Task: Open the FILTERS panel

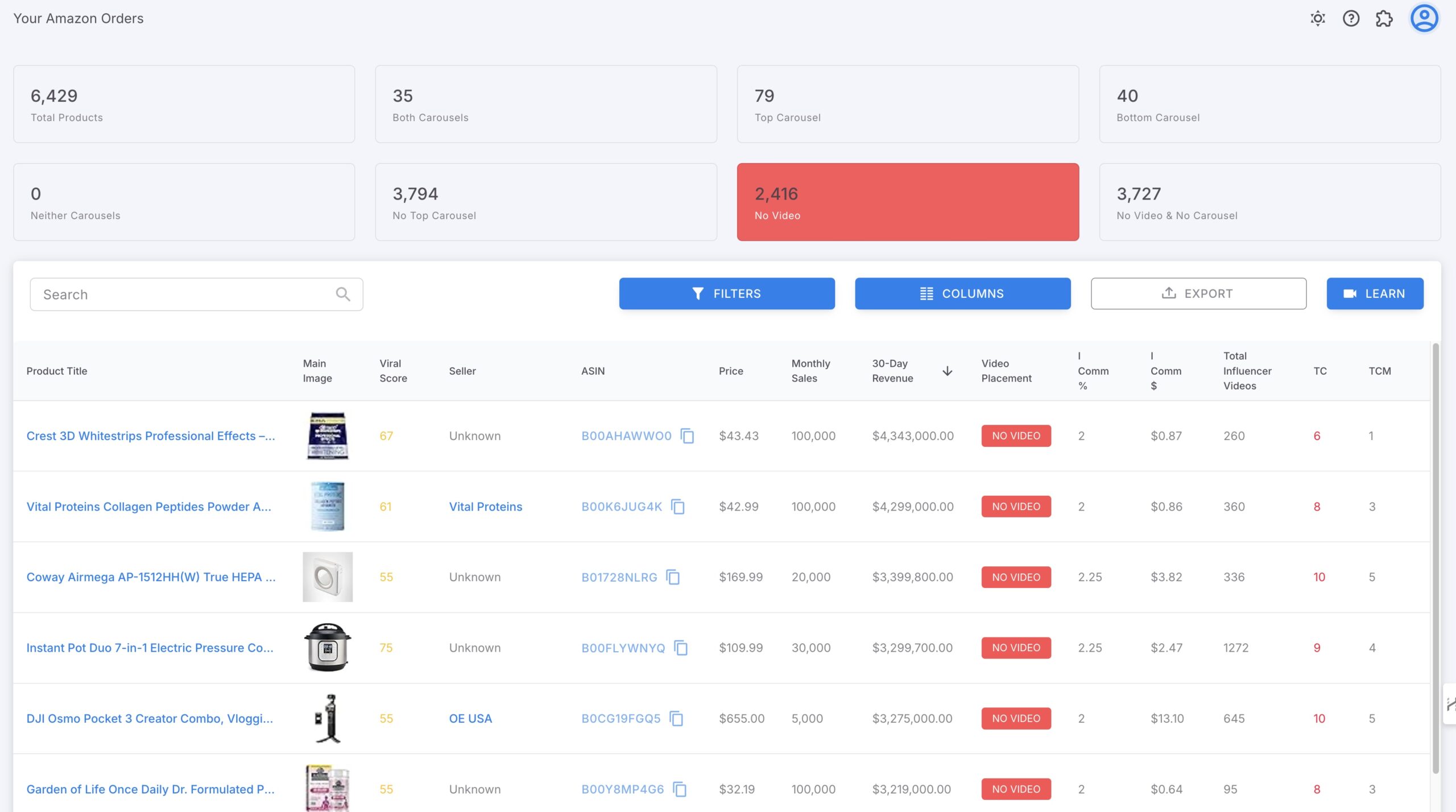Action: (727, 293)
